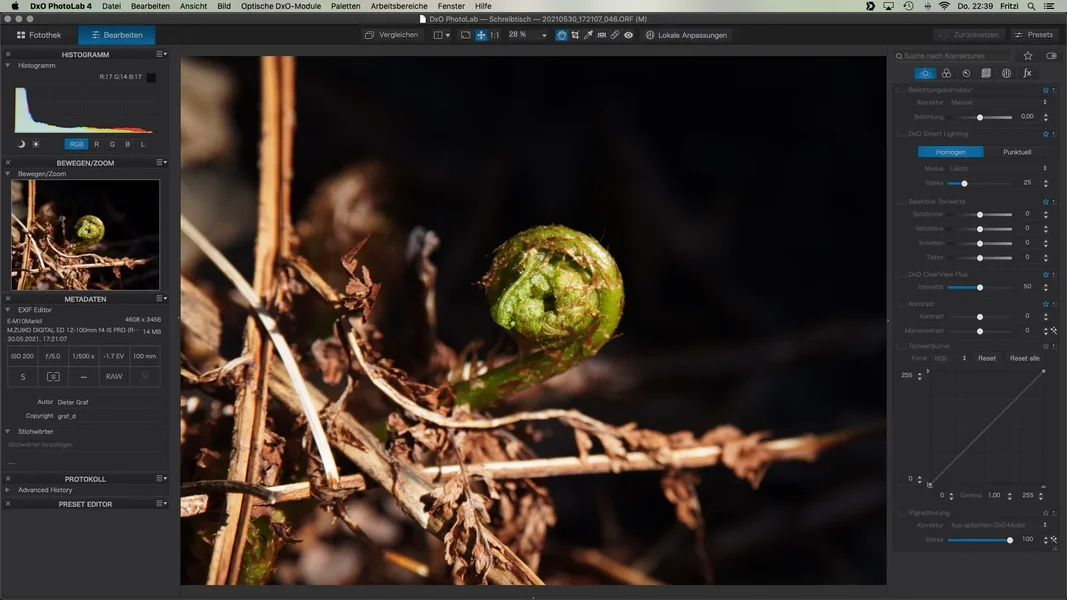1067x600 pixels.
Task: Open Spotlight search in the macOS menu bar
Action: point(1032,6)
